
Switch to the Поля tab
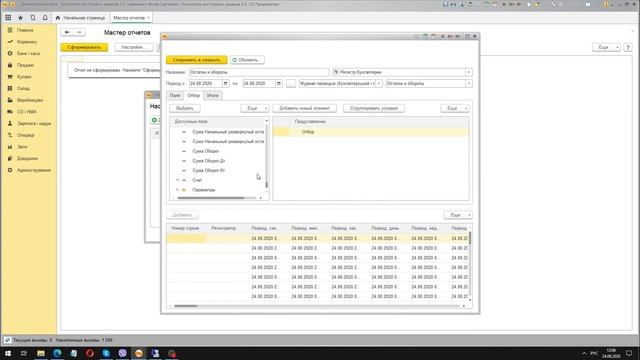(175, 96)
